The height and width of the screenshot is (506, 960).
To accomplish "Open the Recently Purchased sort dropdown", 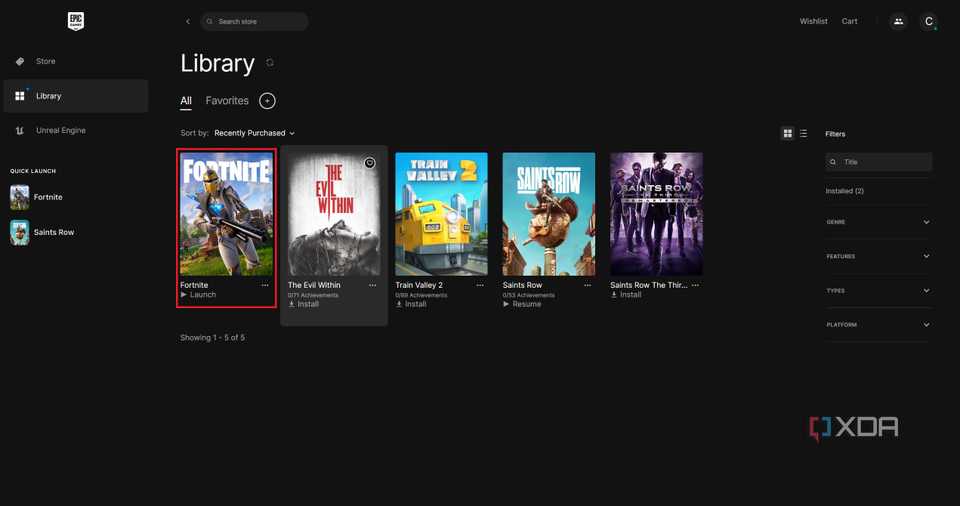I will (254, 133).
